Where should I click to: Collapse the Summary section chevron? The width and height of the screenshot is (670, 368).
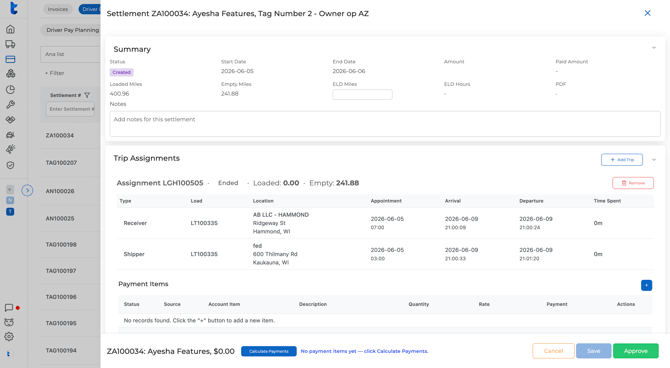(x=654, y=48)
